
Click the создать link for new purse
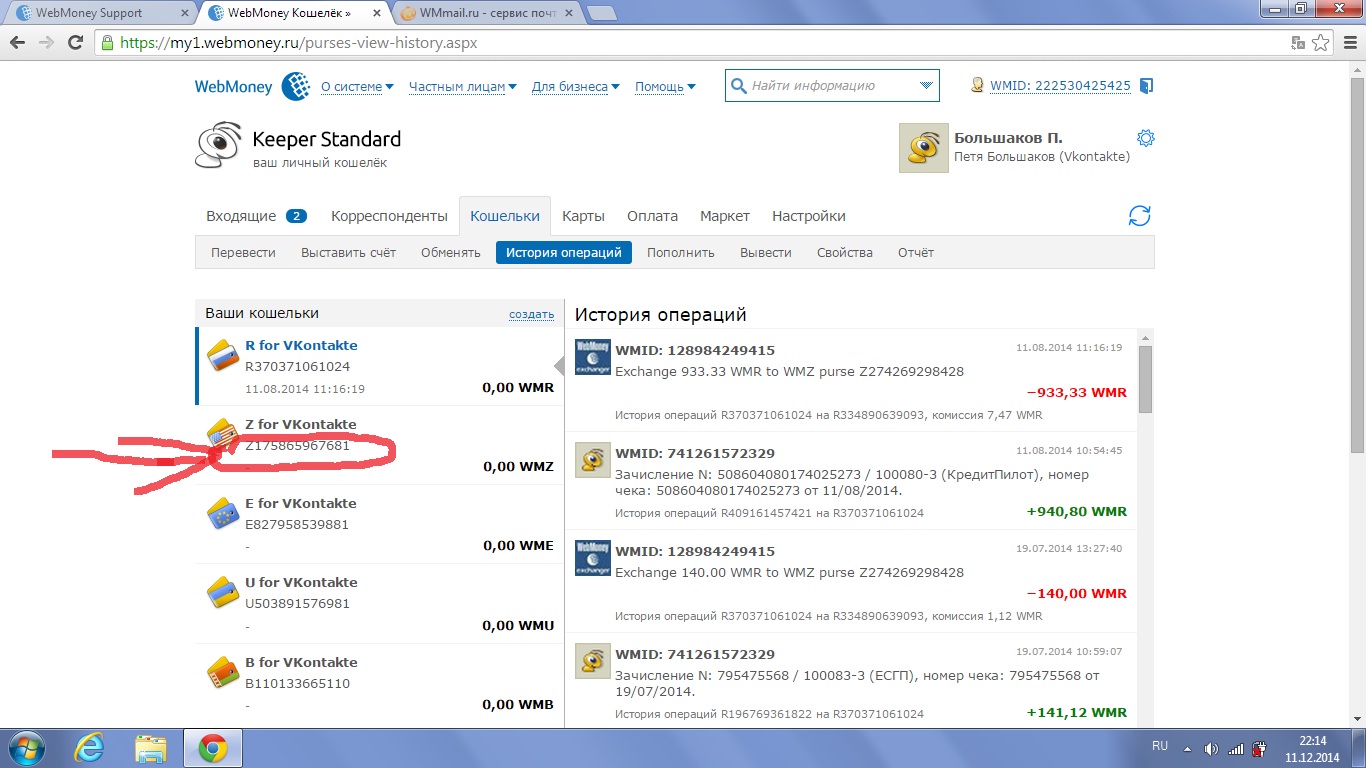pyautogui.click(x=531, y=314)
